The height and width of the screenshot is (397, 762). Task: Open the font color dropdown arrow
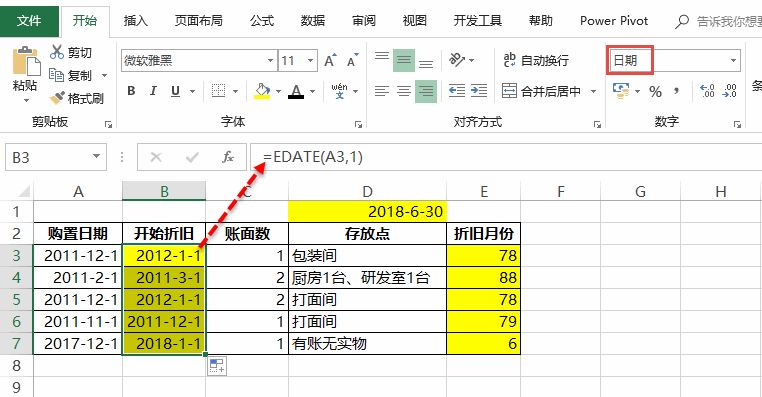pyautogui.click(x=312, y=91)
